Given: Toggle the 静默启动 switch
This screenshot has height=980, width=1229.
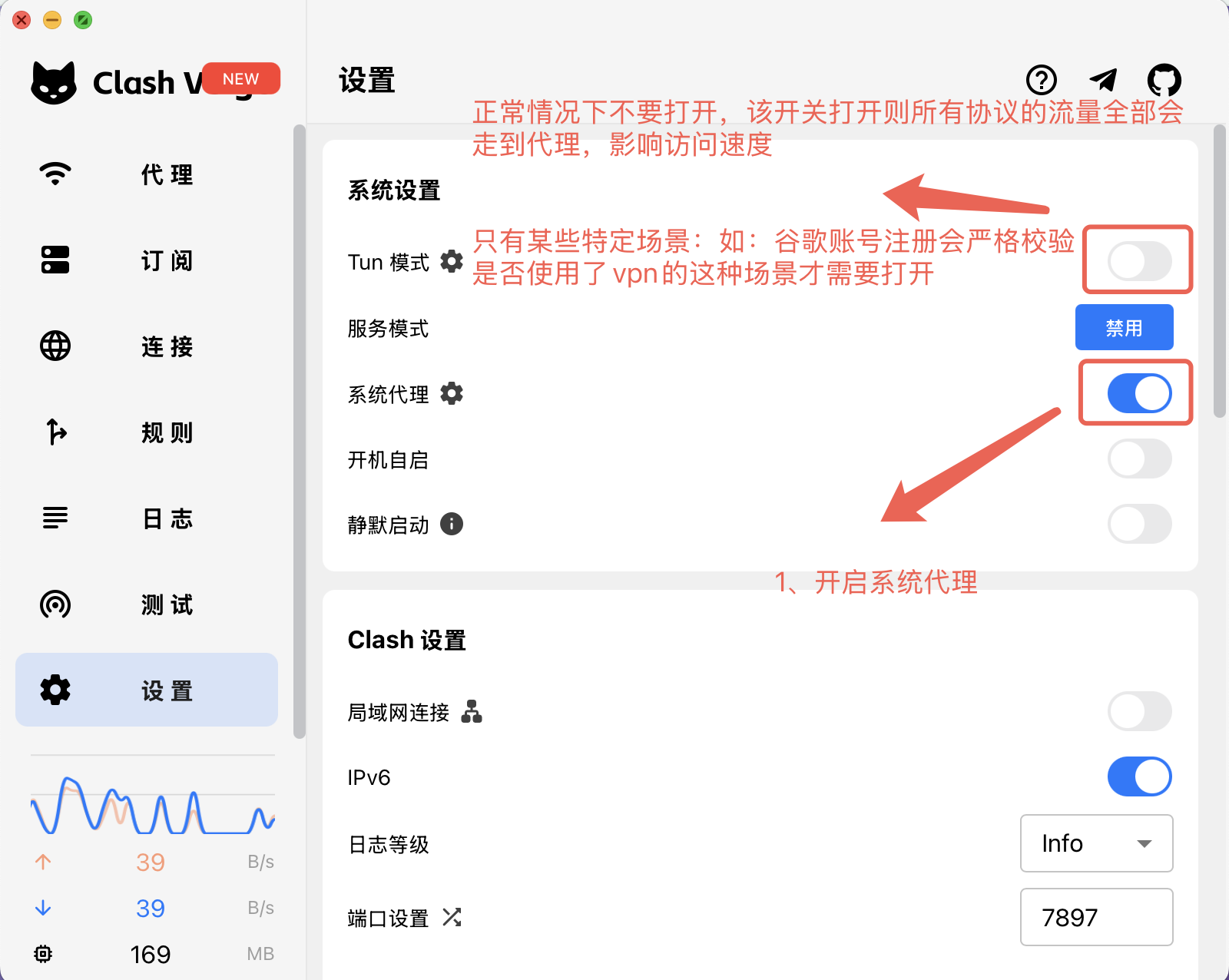Looking at the screenshot, I should [x=1140, y=524].
